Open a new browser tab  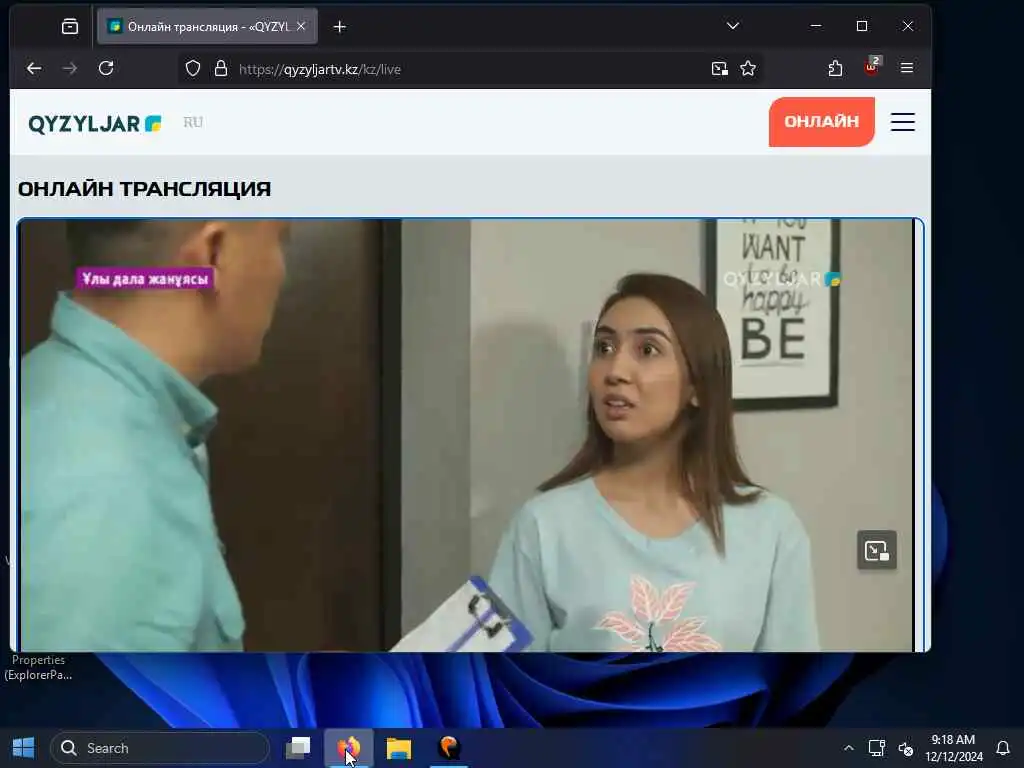(x=340, y=27)
